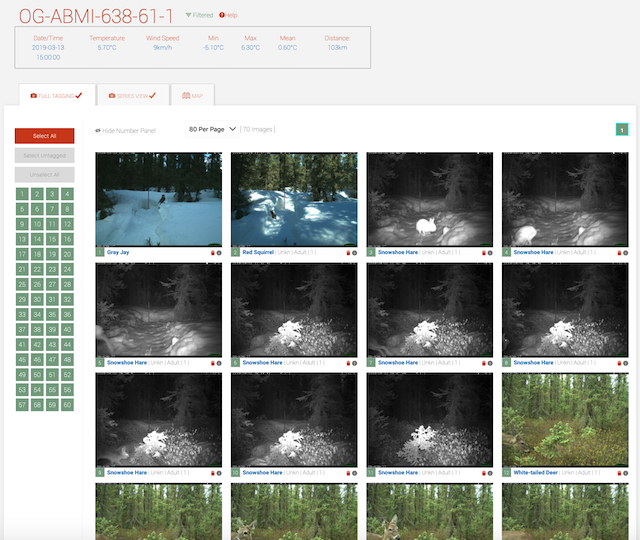Viewport: 640px width, 540px height.
Task: Click the date value 2019-03-13
Action: click(x=48, y=47)
